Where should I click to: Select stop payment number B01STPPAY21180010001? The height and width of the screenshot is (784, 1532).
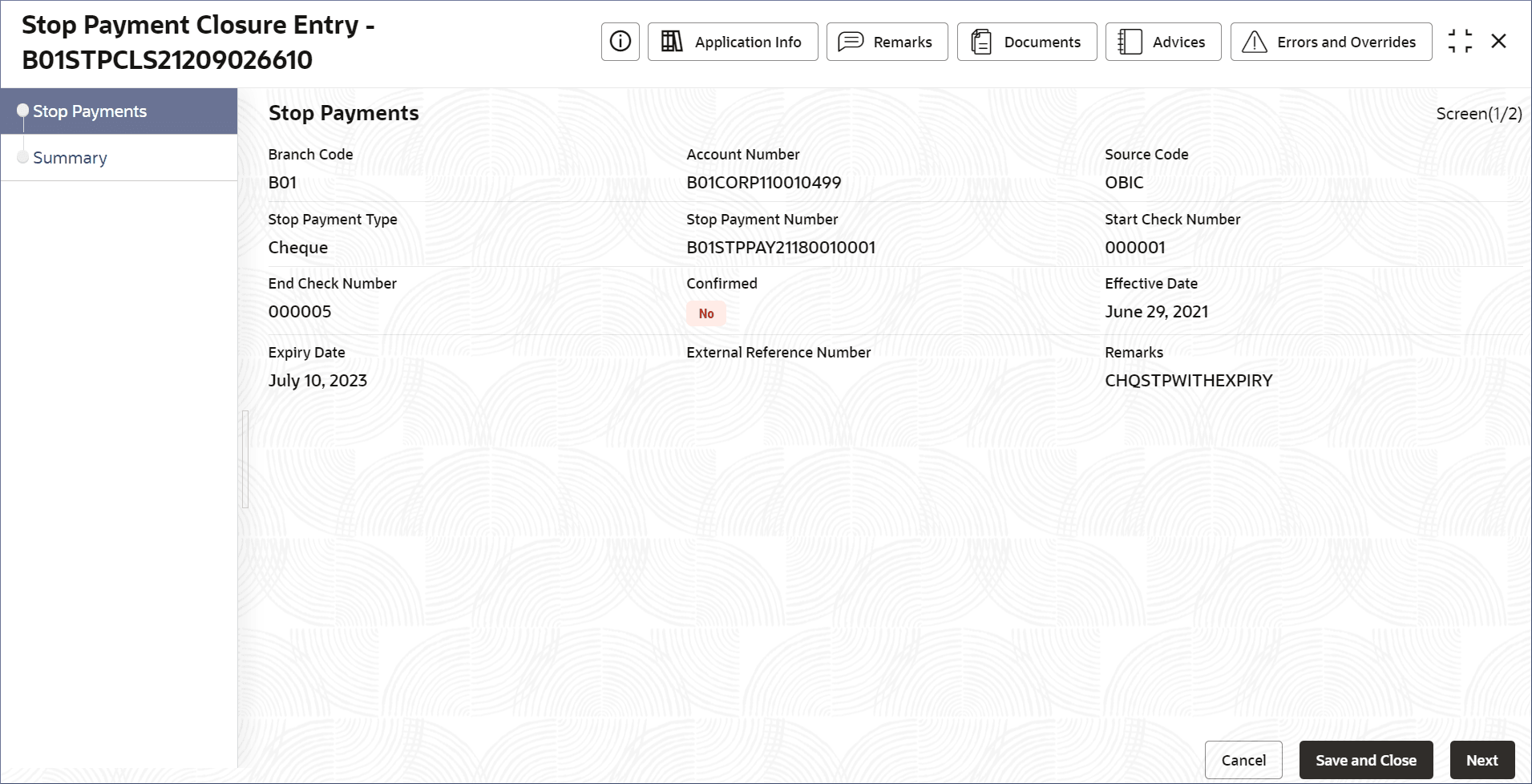[x=781, y=248]
